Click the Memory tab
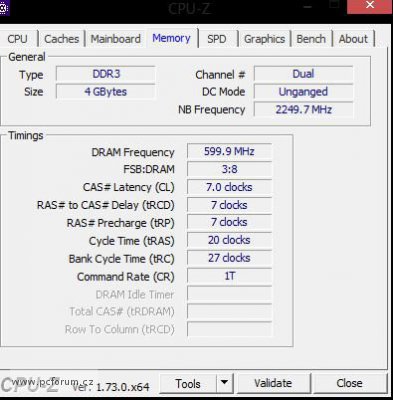The height and width of the screenshot is (400, 393). (171, 38)
